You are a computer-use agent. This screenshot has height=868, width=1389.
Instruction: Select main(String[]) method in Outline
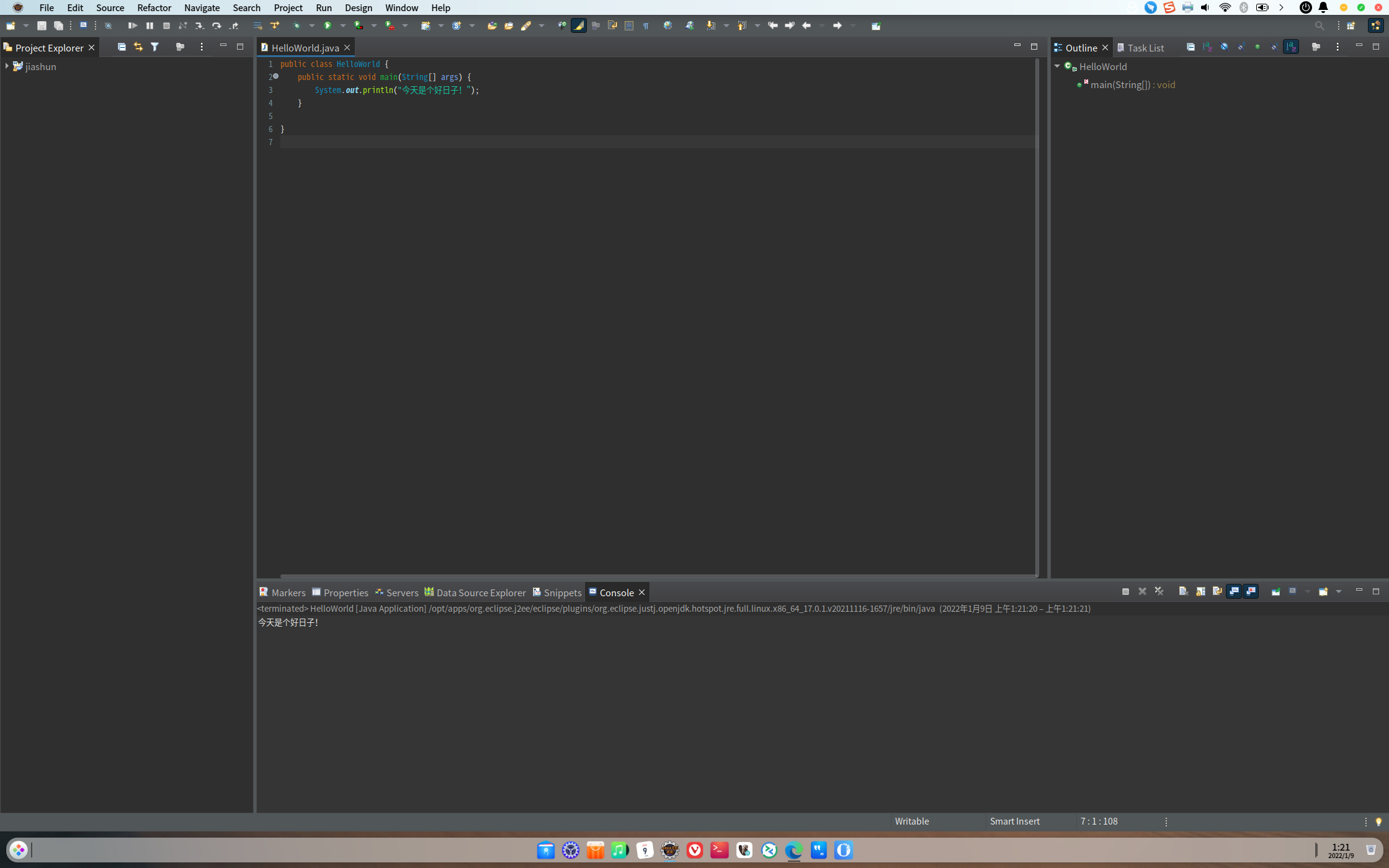click(x=1120, y=84)
